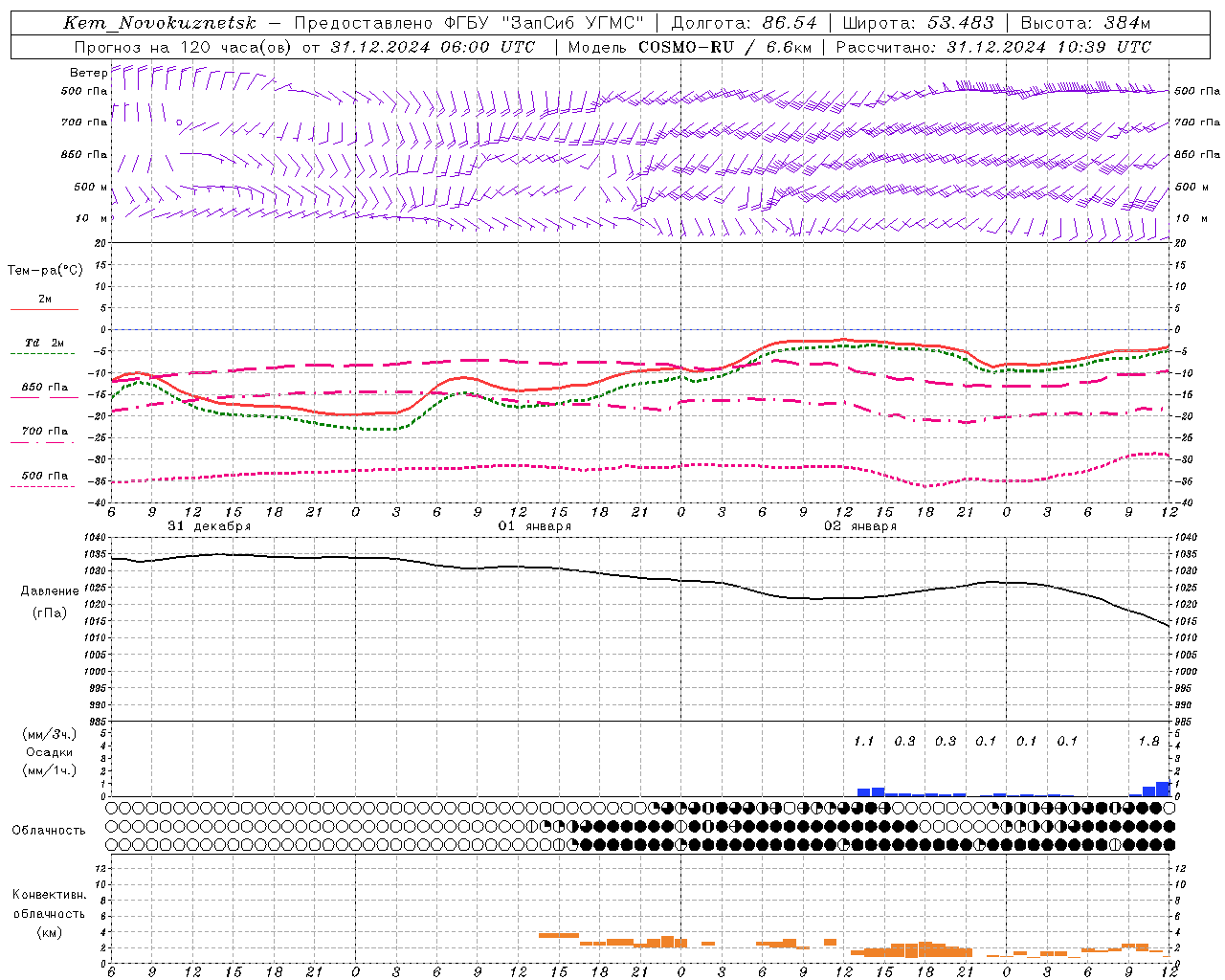Click the Kem_Novokuznetsk station title
This screenshot has height=980, width=1225.
pyautogui.click(x=160, y=23)
